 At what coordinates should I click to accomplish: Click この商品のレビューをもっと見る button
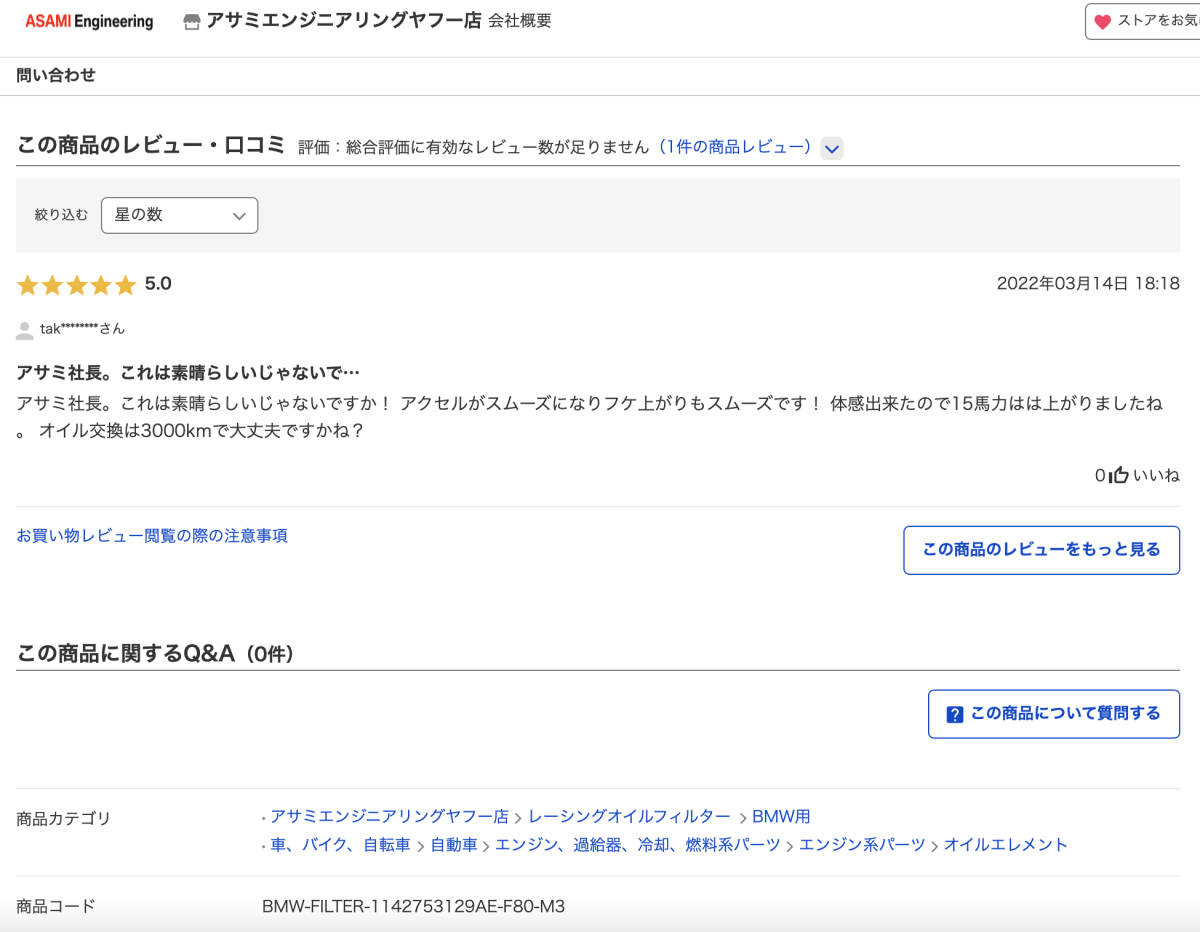tap(1041, 550)
